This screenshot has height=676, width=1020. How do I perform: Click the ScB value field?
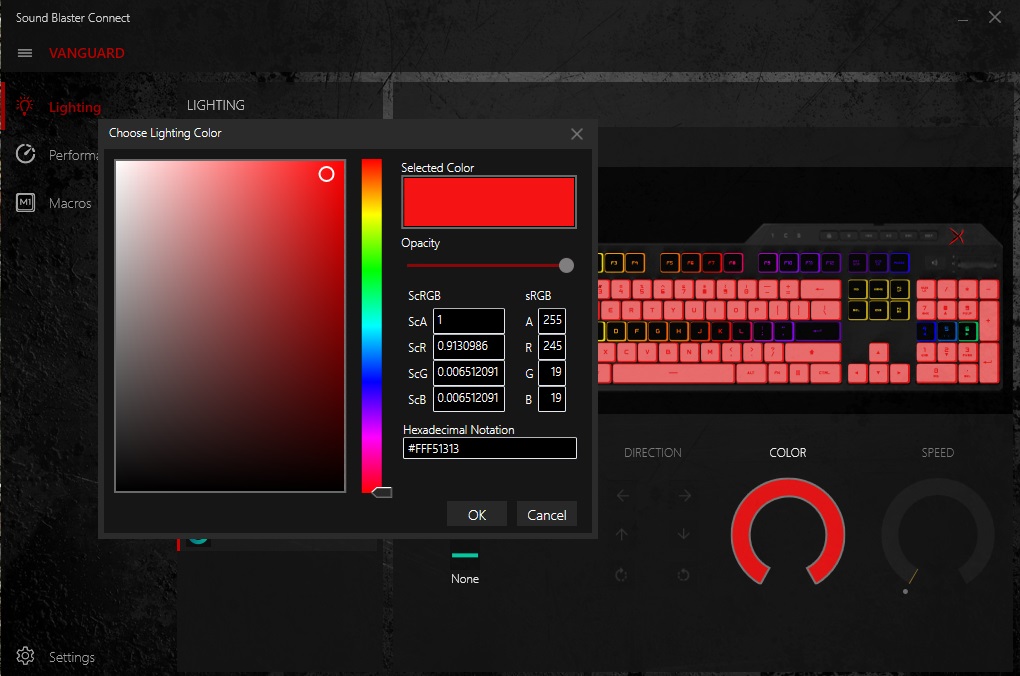[x=468, y=398]
